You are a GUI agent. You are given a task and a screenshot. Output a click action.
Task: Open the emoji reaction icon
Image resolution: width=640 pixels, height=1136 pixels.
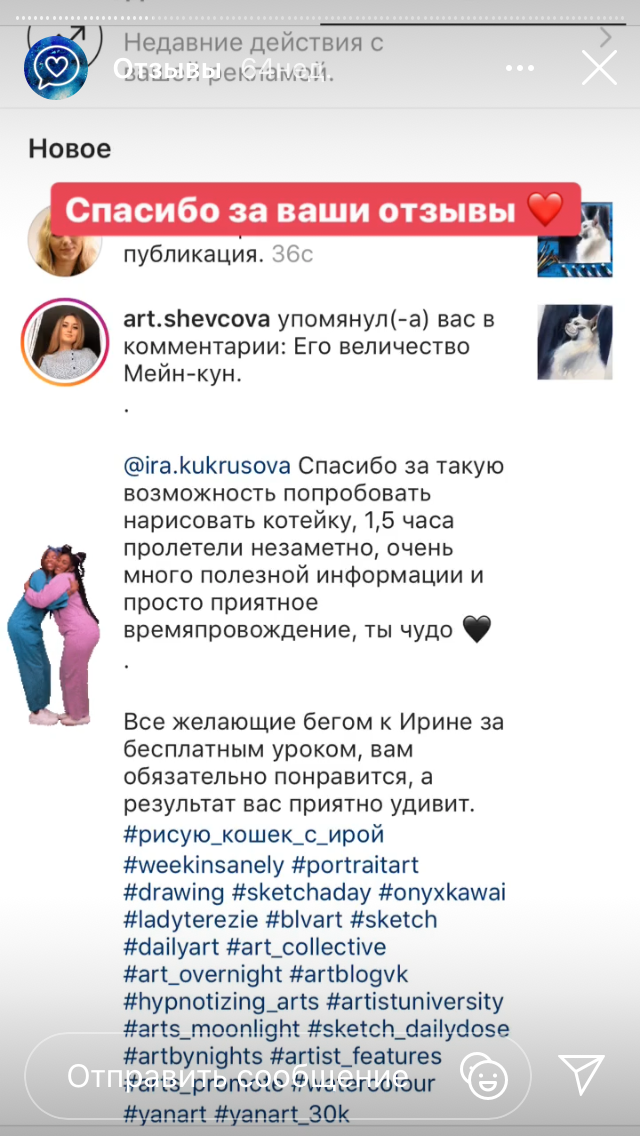484,1075
